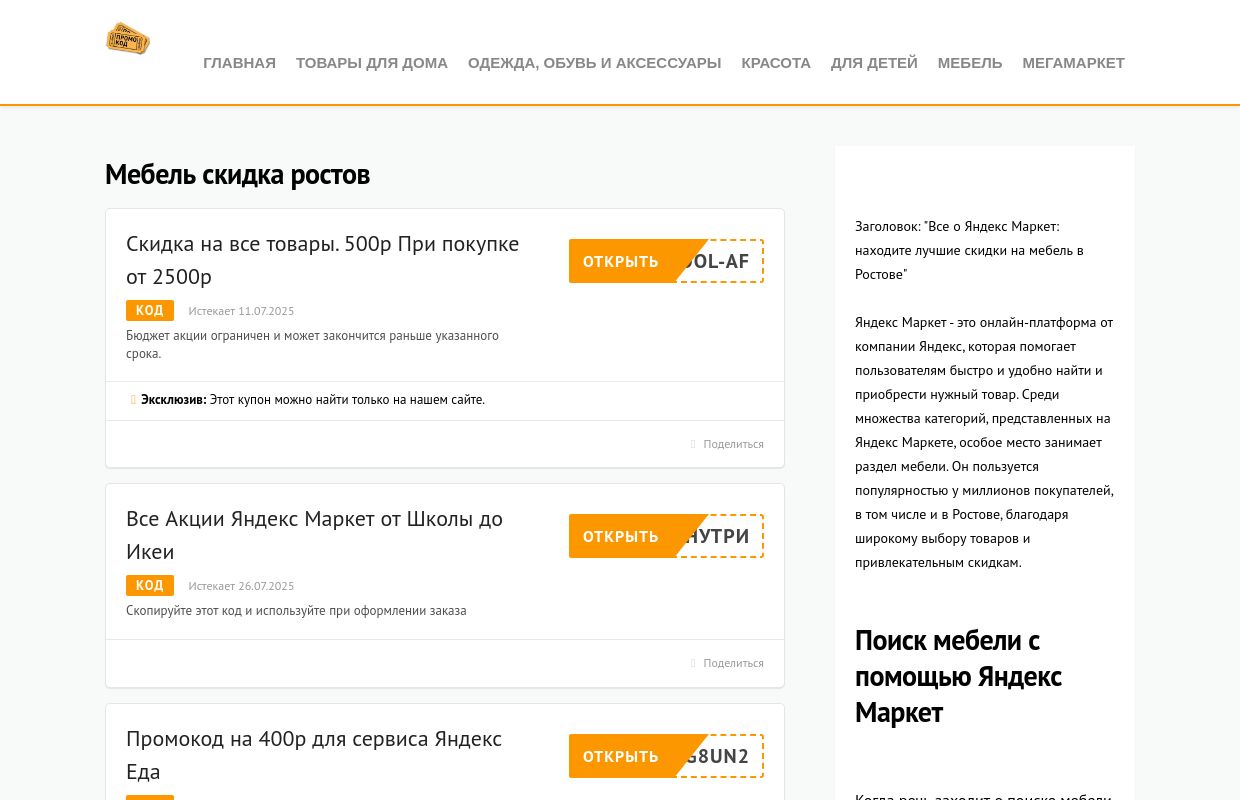Click text Бюджет акции ограничен
This screenshot has height=800, width=1240.
[x=312, y=344]
